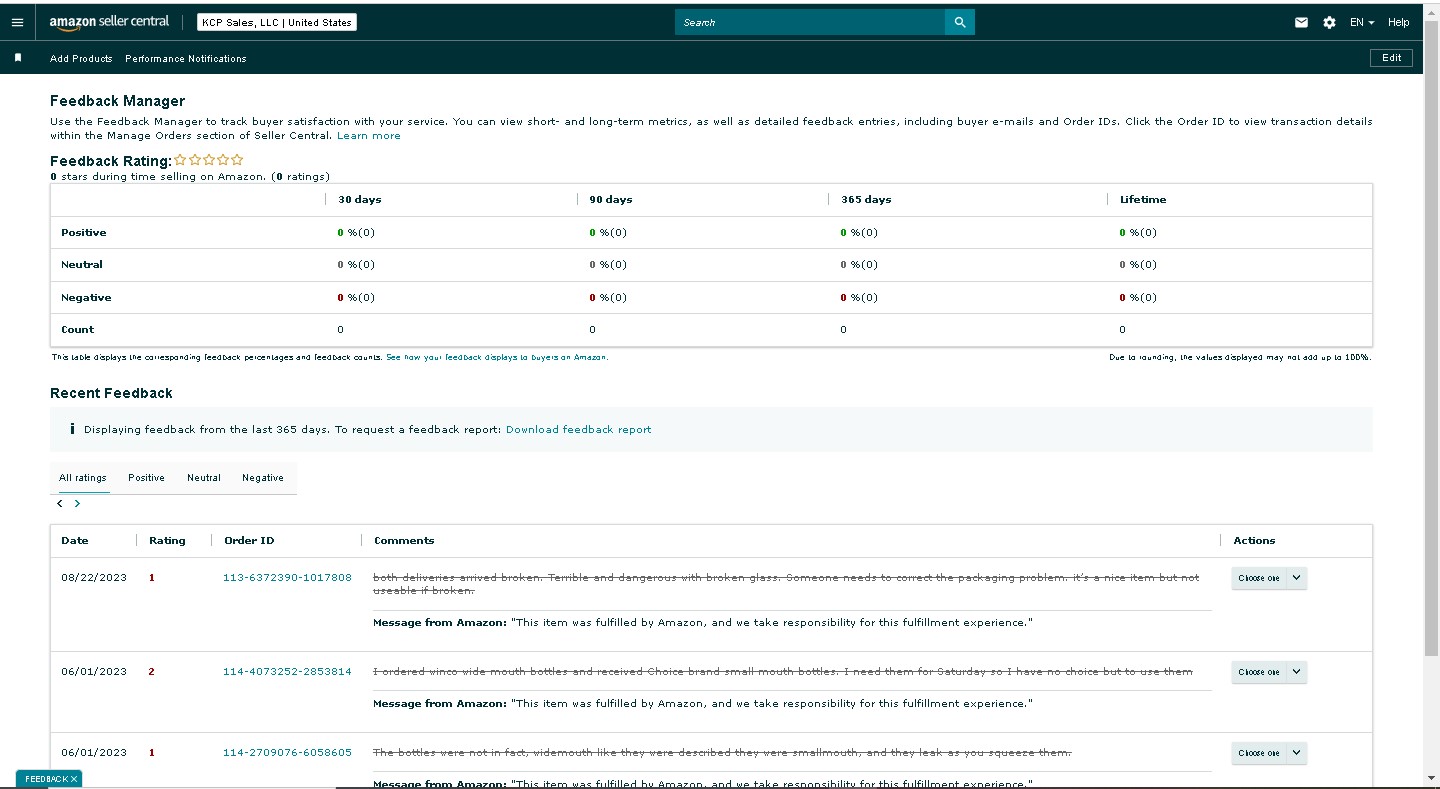Click the 30 days column header
This screenshot has height=789, width=1440.
[360, 200]
